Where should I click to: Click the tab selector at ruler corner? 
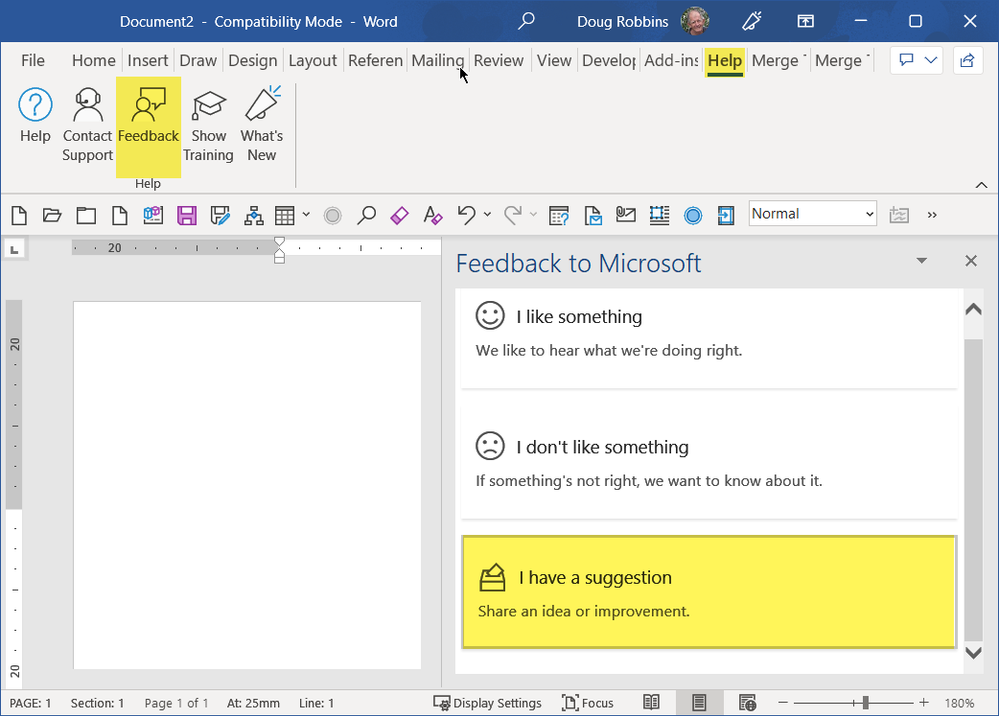[x=15, y=248]
